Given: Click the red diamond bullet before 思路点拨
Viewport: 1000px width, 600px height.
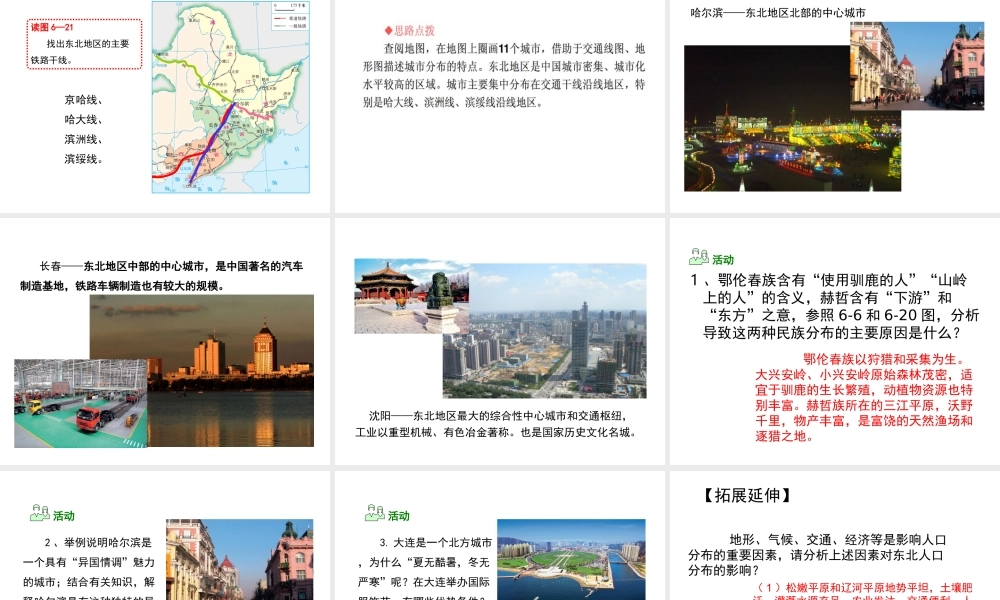Looking at the screenshot, I should (x=388, y=31).
